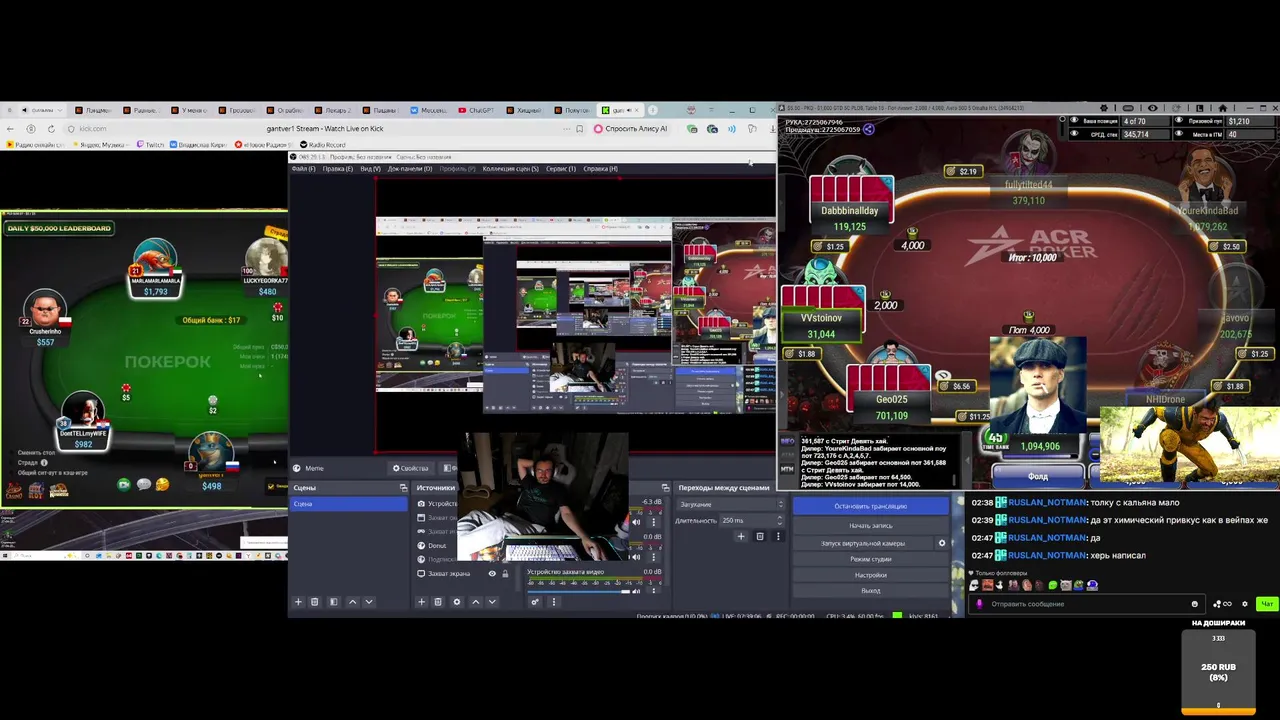Viewport: 1280px width, 720px height.
Task: Select Donut source in Sources list
Action: tap(437, 546)
